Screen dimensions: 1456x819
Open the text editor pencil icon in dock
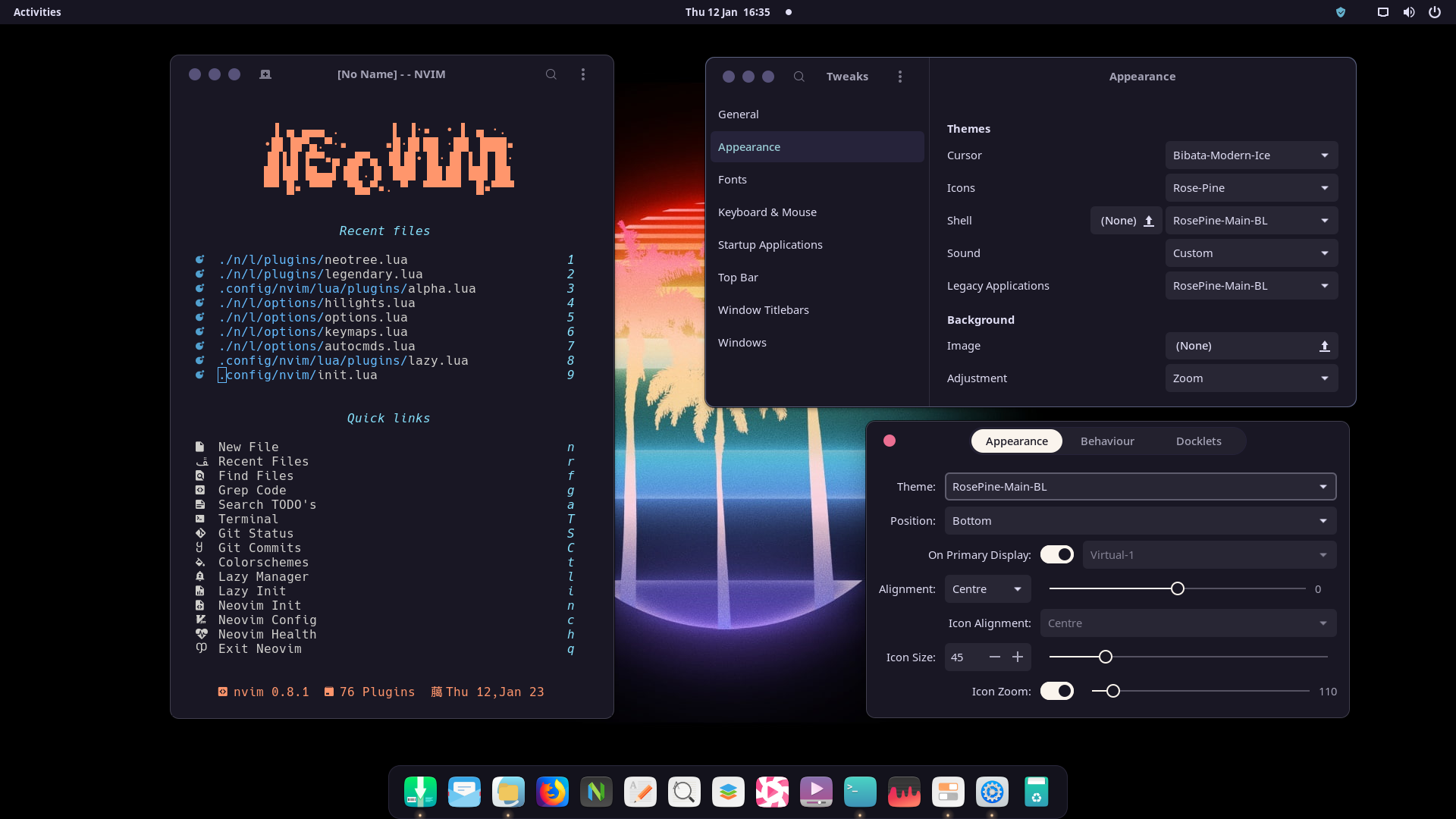pos(640,792)
